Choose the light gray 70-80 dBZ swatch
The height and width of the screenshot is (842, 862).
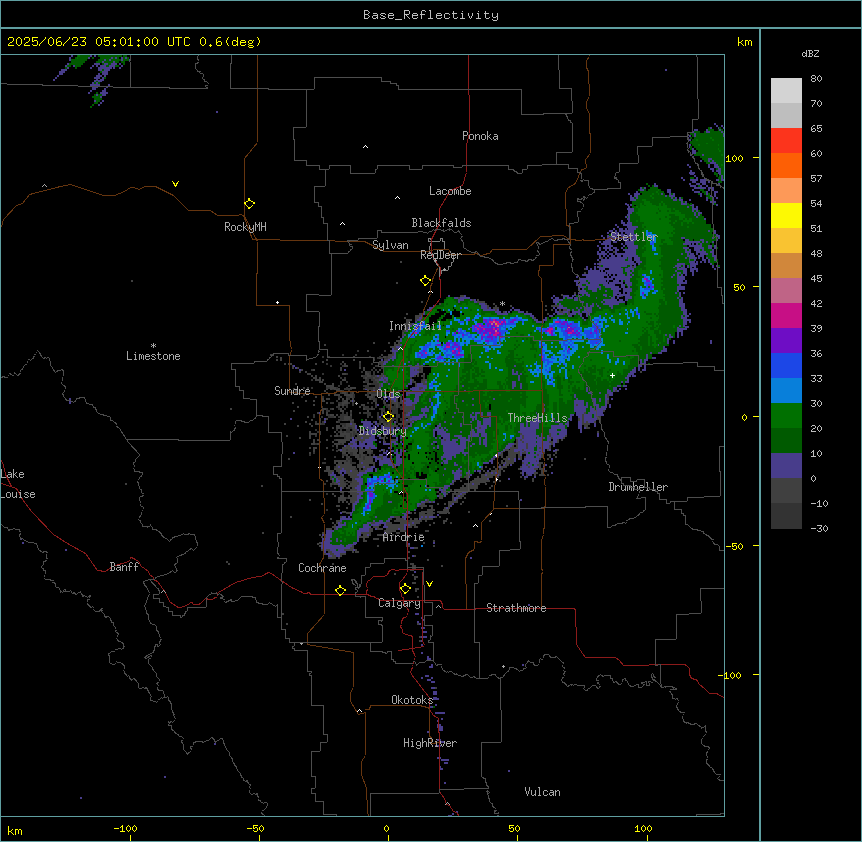[x=786, y=91]
